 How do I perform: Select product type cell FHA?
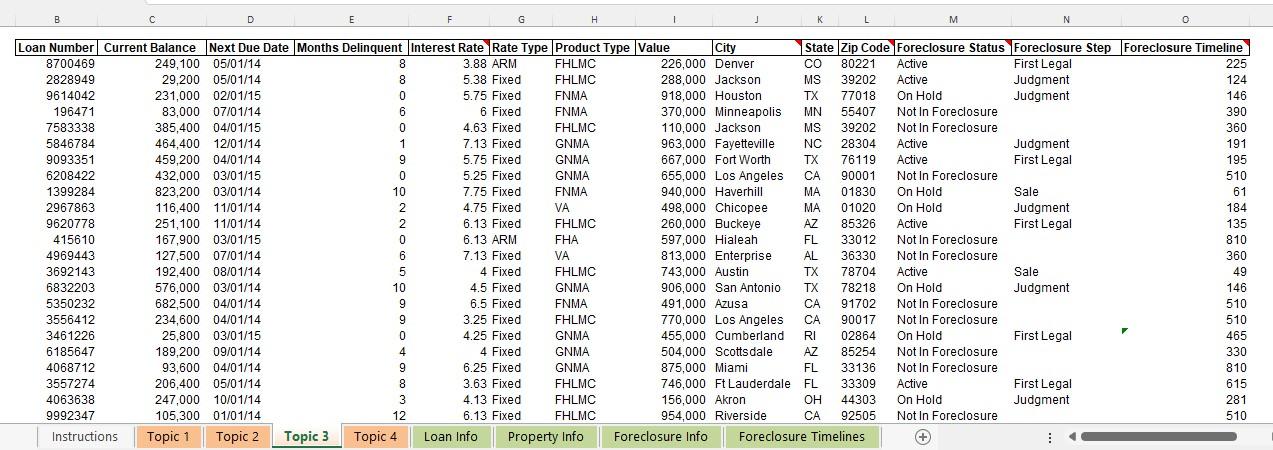click(x=594, y=240)
